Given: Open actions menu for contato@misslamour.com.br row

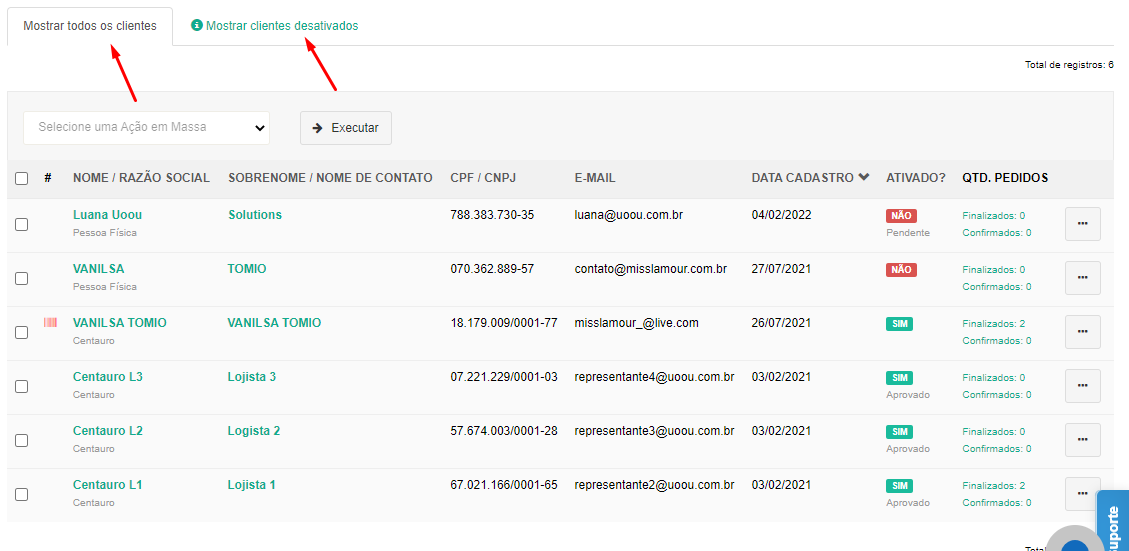Looking at the screenshot, I should pos(1082,278).
